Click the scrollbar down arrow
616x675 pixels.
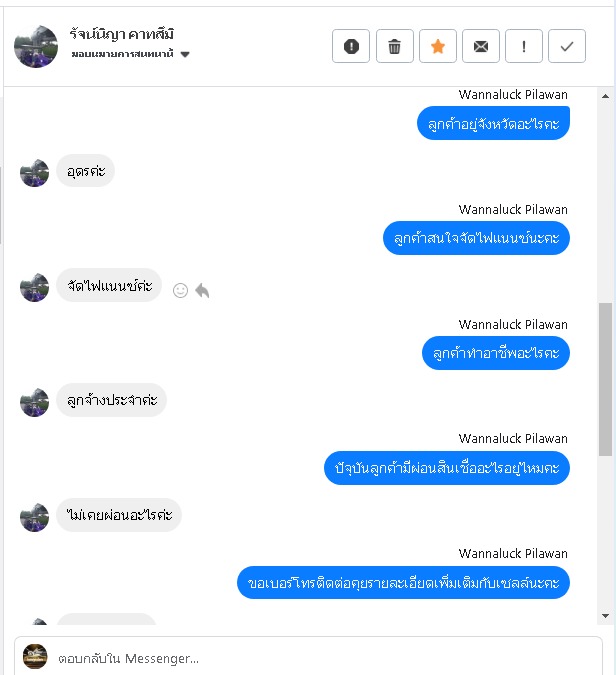click(x=605, y=616)
